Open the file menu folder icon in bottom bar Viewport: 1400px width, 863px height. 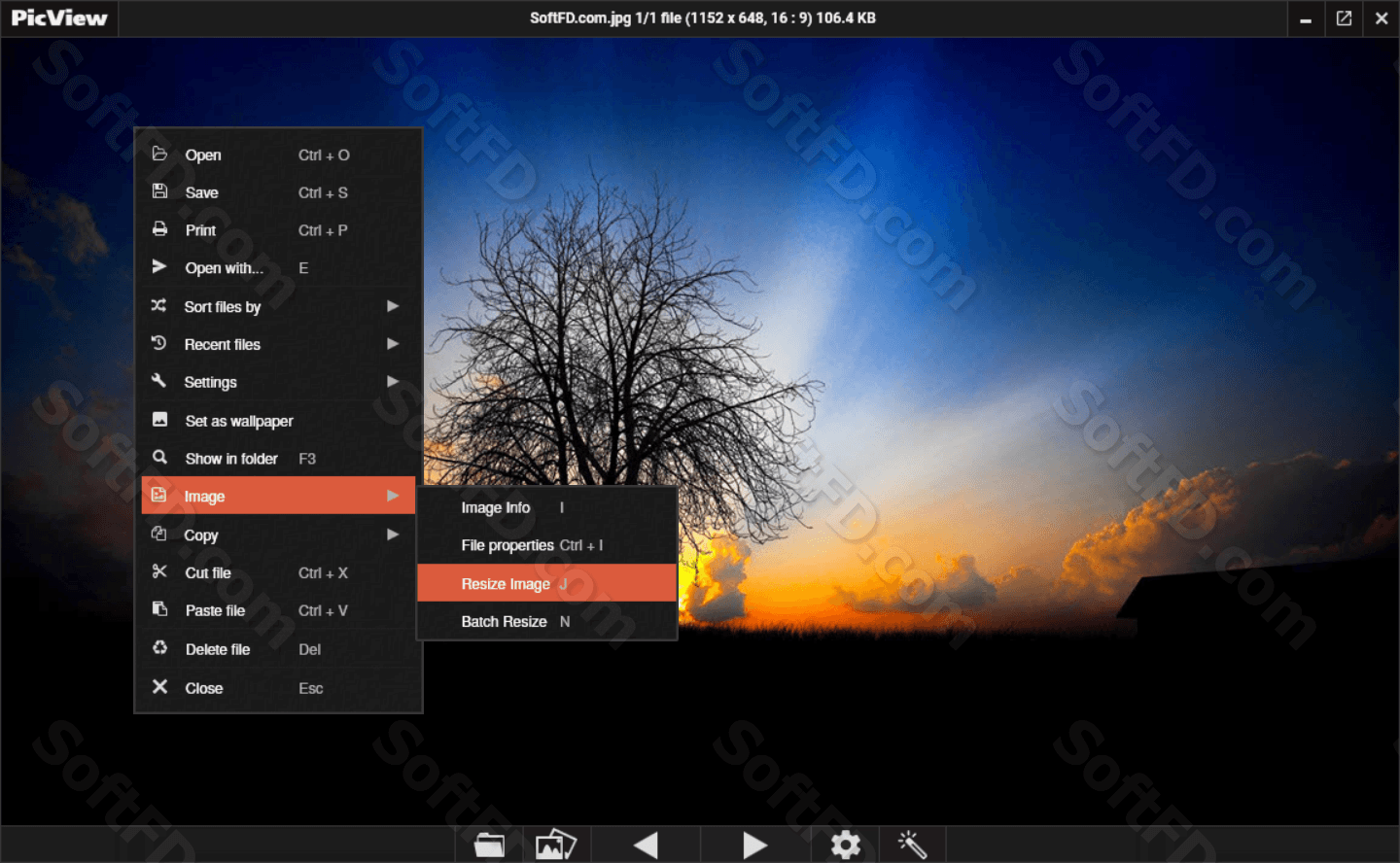point(489,845)
